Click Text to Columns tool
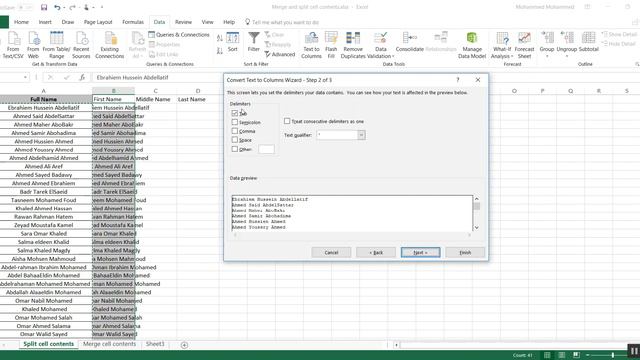 [x=311, y=45]
